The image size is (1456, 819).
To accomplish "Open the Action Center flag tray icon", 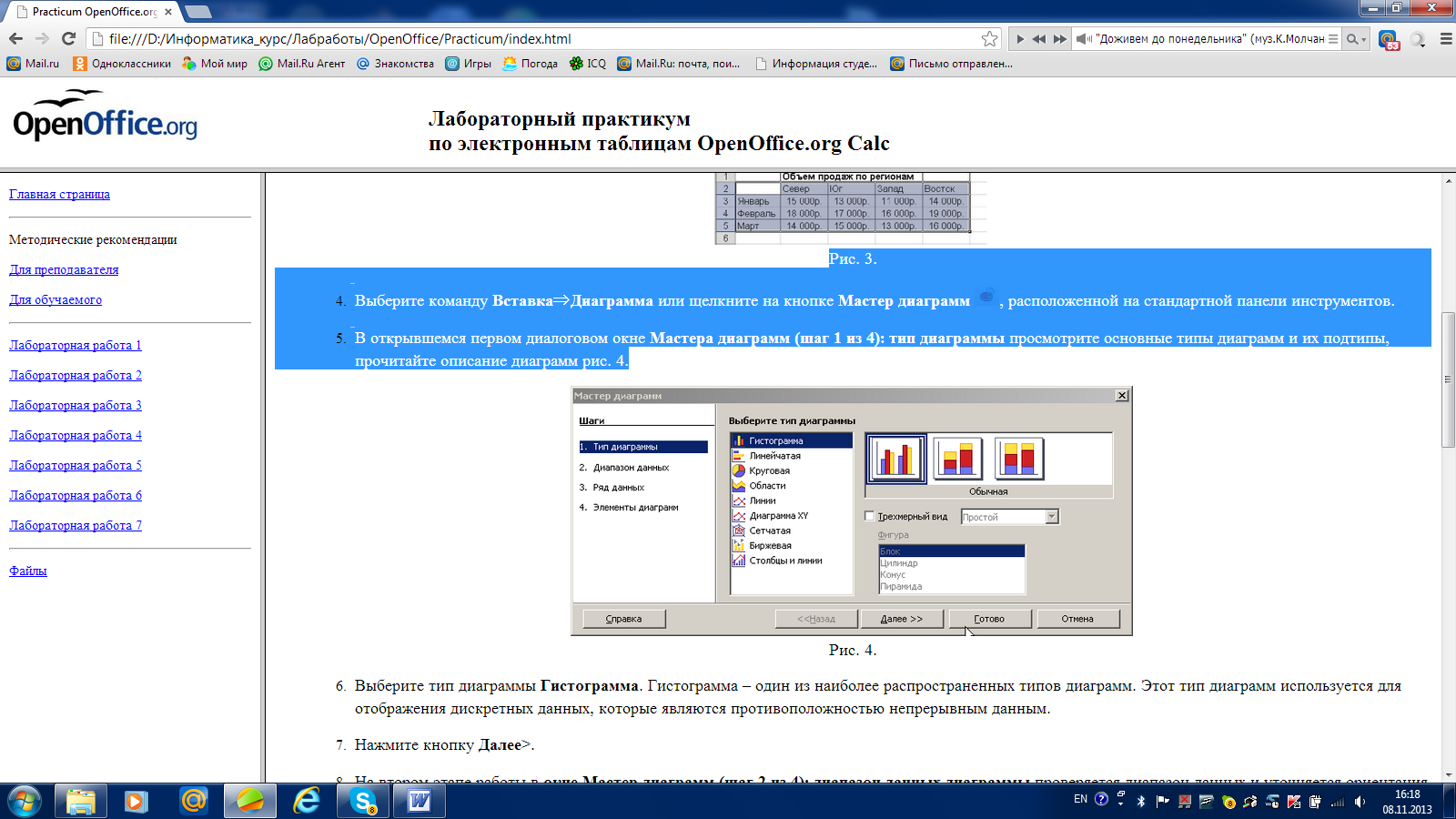I will 1163,802.
